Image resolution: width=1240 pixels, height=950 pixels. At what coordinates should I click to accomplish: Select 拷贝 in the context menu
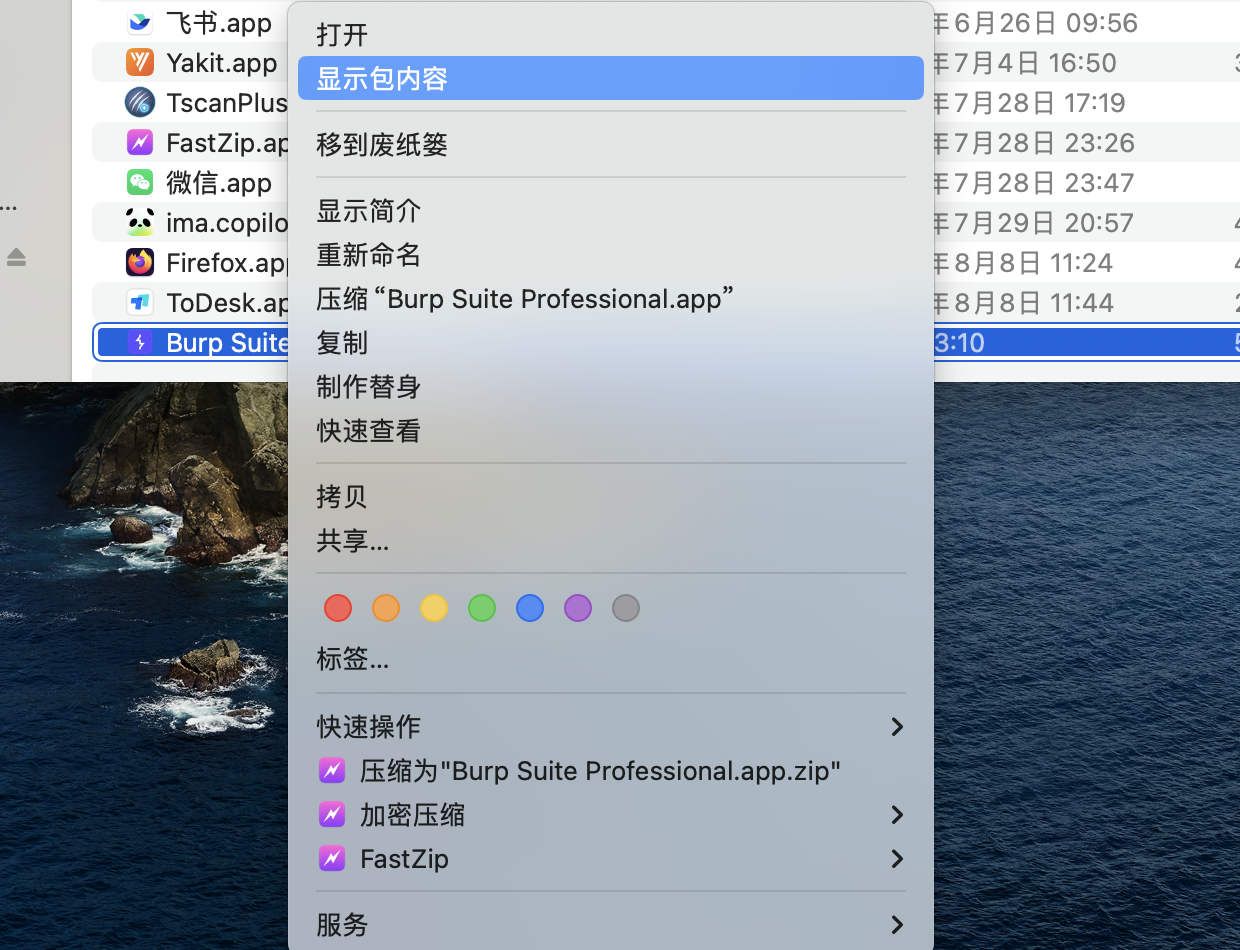[611, 497]
